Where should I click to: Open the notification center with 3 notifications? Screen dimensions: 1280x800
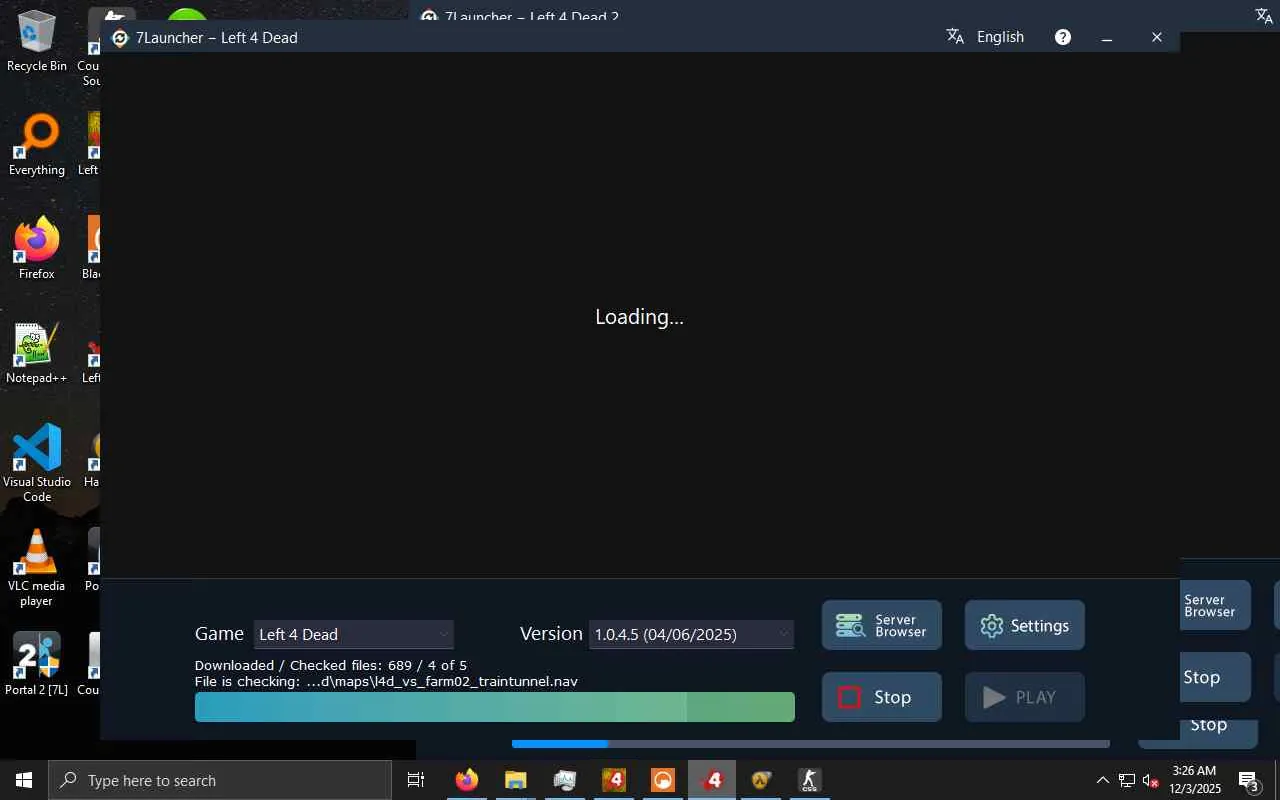tap(1249, 780)
